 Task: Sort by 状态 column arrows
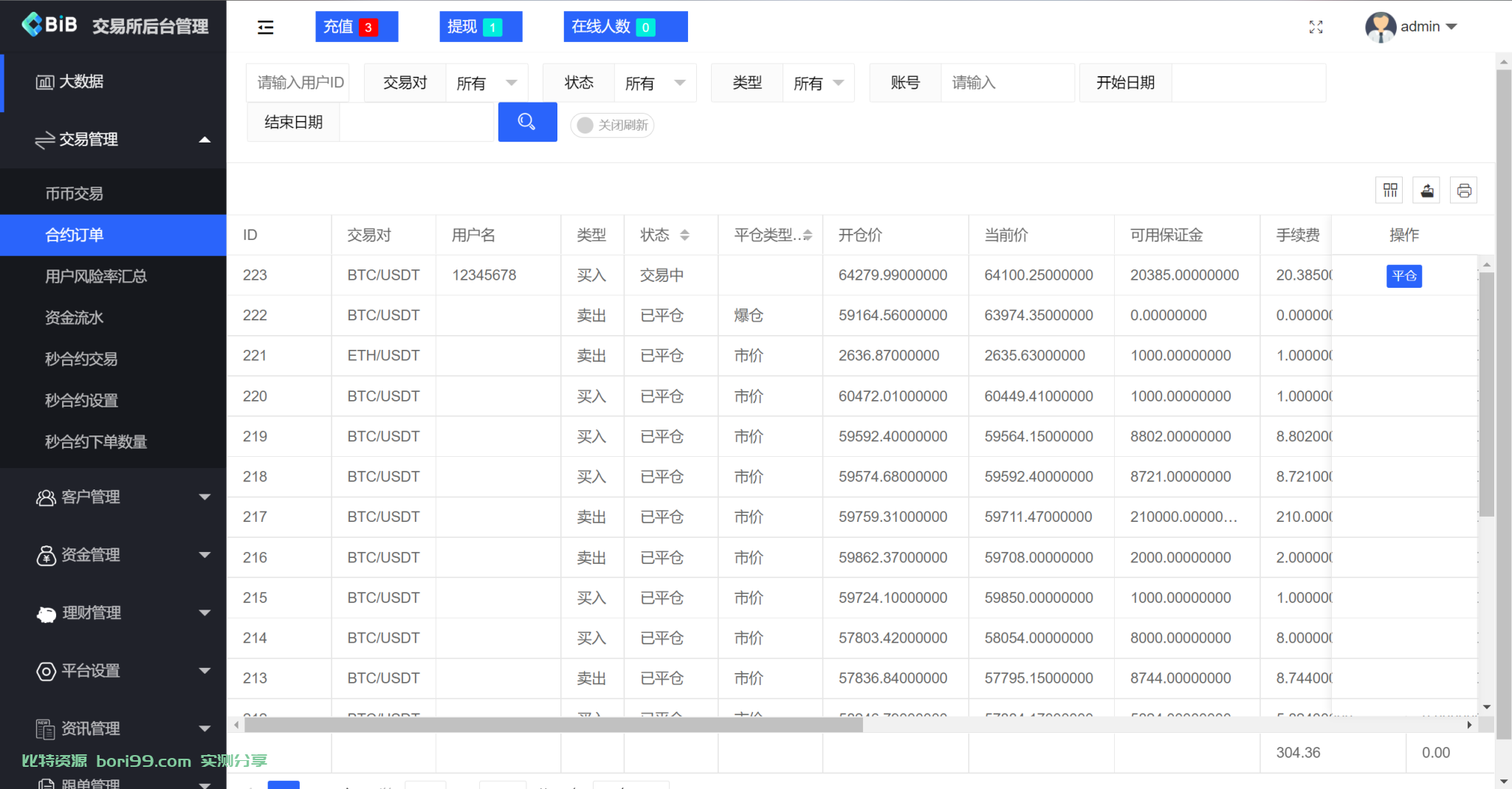tap(684, 235)
